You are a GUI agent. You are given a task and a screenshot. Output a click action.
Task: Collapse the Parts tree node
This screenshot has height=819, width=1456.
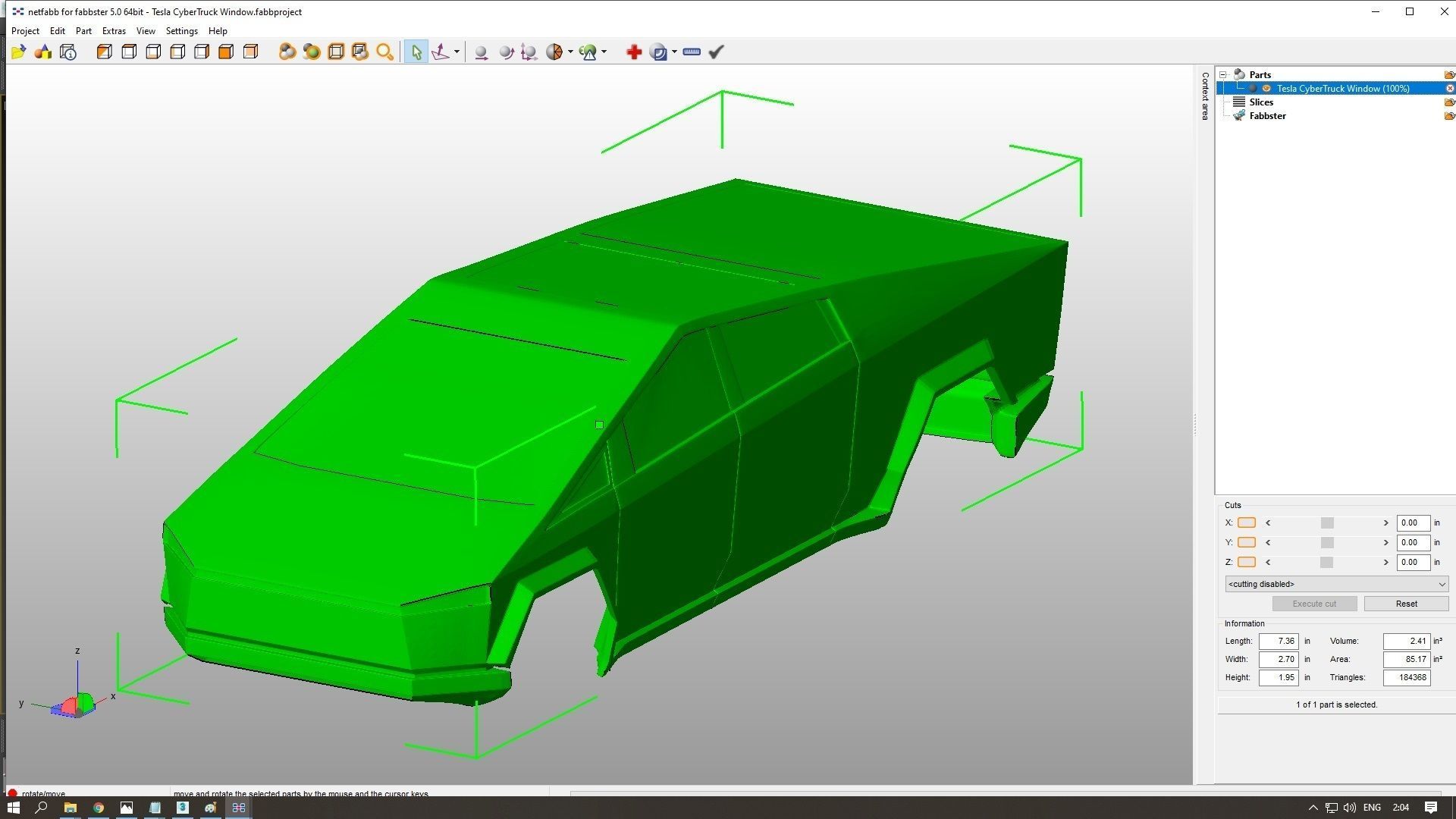tap(1223, 74)
